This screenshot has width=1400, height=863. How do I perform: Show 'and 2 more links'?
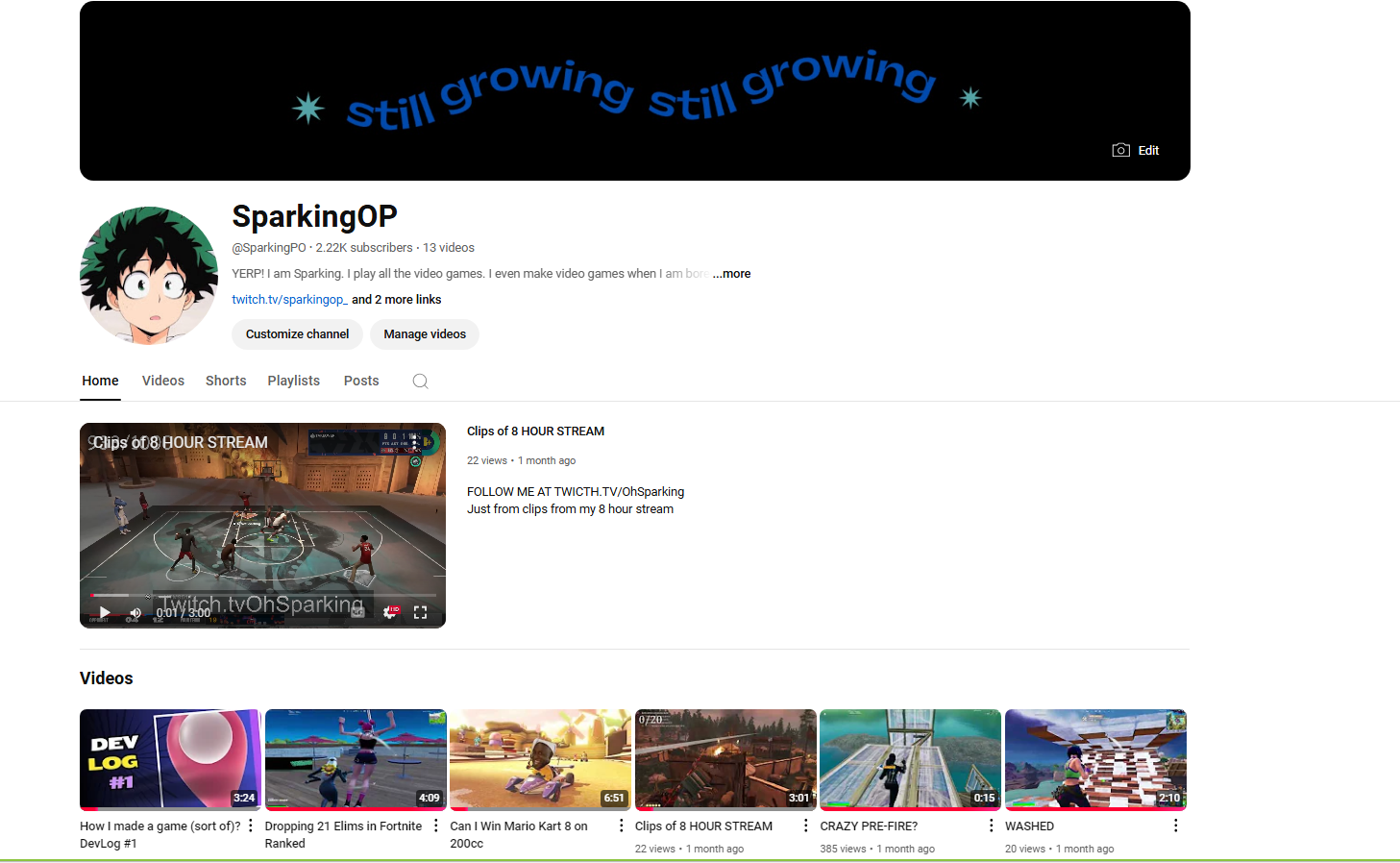point(397,300)
